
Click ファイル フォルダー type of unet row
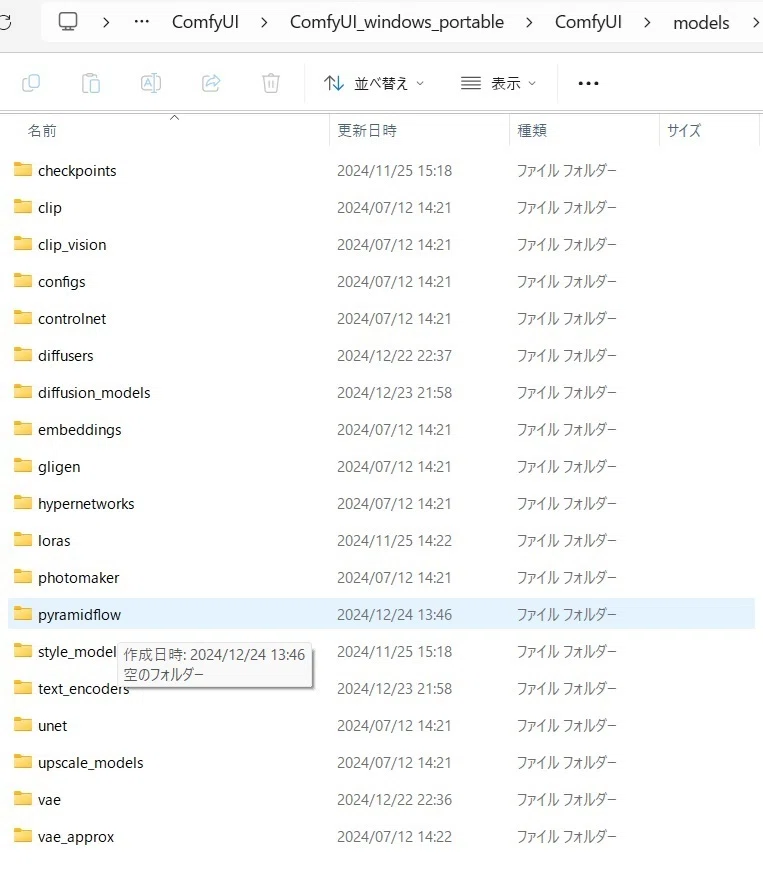click(x=566, y=726)
